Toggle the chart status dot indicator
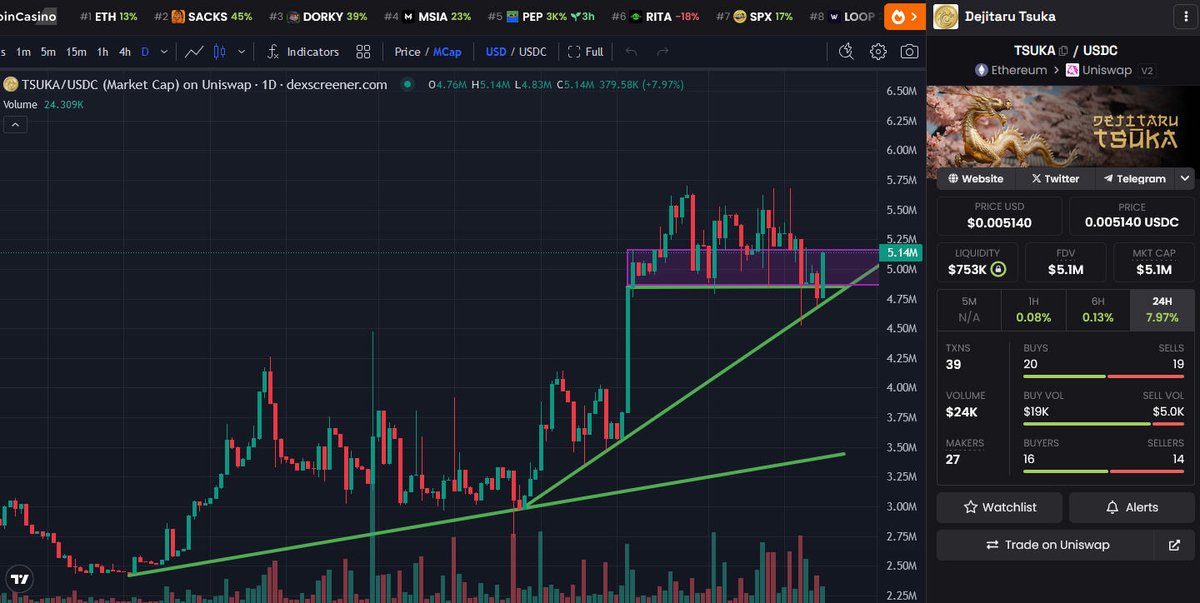Viewport: 1200px width, 603px height. (408, 85)
